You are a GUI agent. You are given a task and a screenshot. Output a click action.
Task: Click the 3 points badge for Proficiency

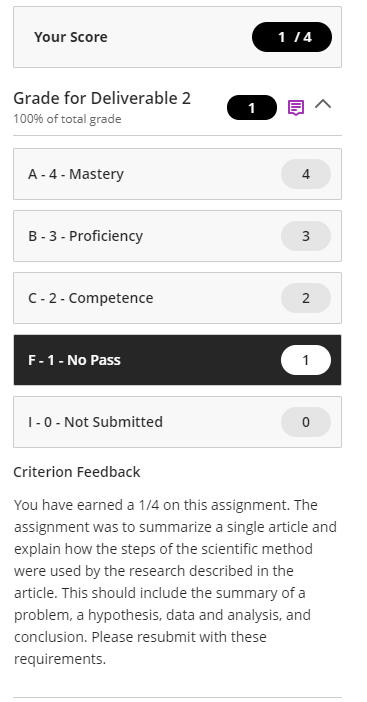[306, 236]
